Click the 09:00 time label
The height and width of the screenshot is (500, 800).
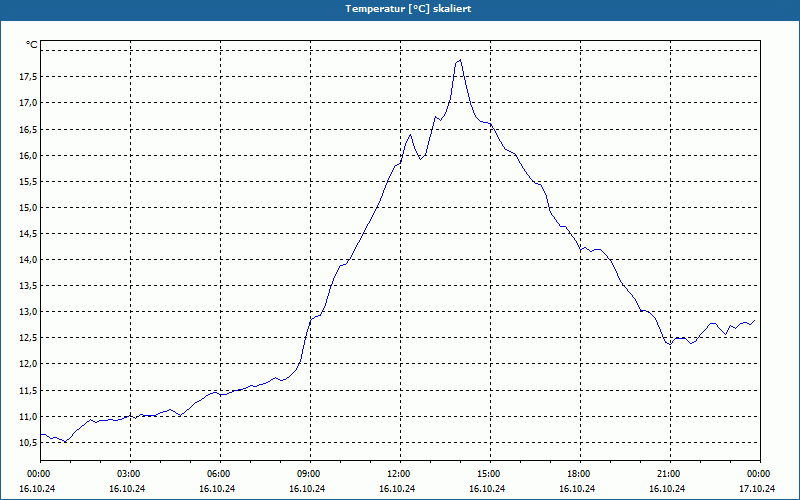click(x=310, y=474)
